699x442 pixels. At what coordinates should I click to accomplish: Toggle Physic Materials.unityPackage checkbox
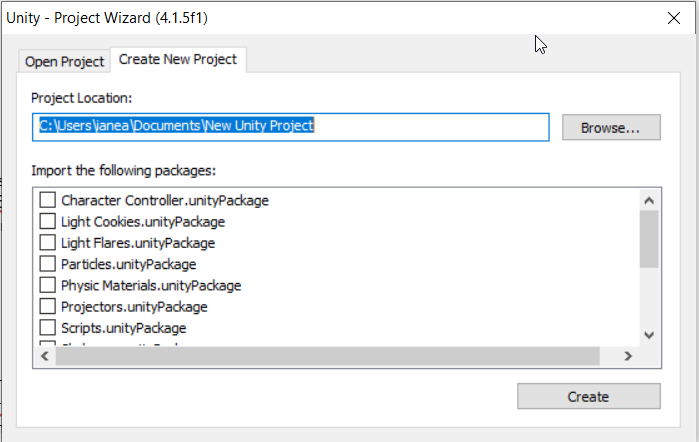(x=48, y=285)
